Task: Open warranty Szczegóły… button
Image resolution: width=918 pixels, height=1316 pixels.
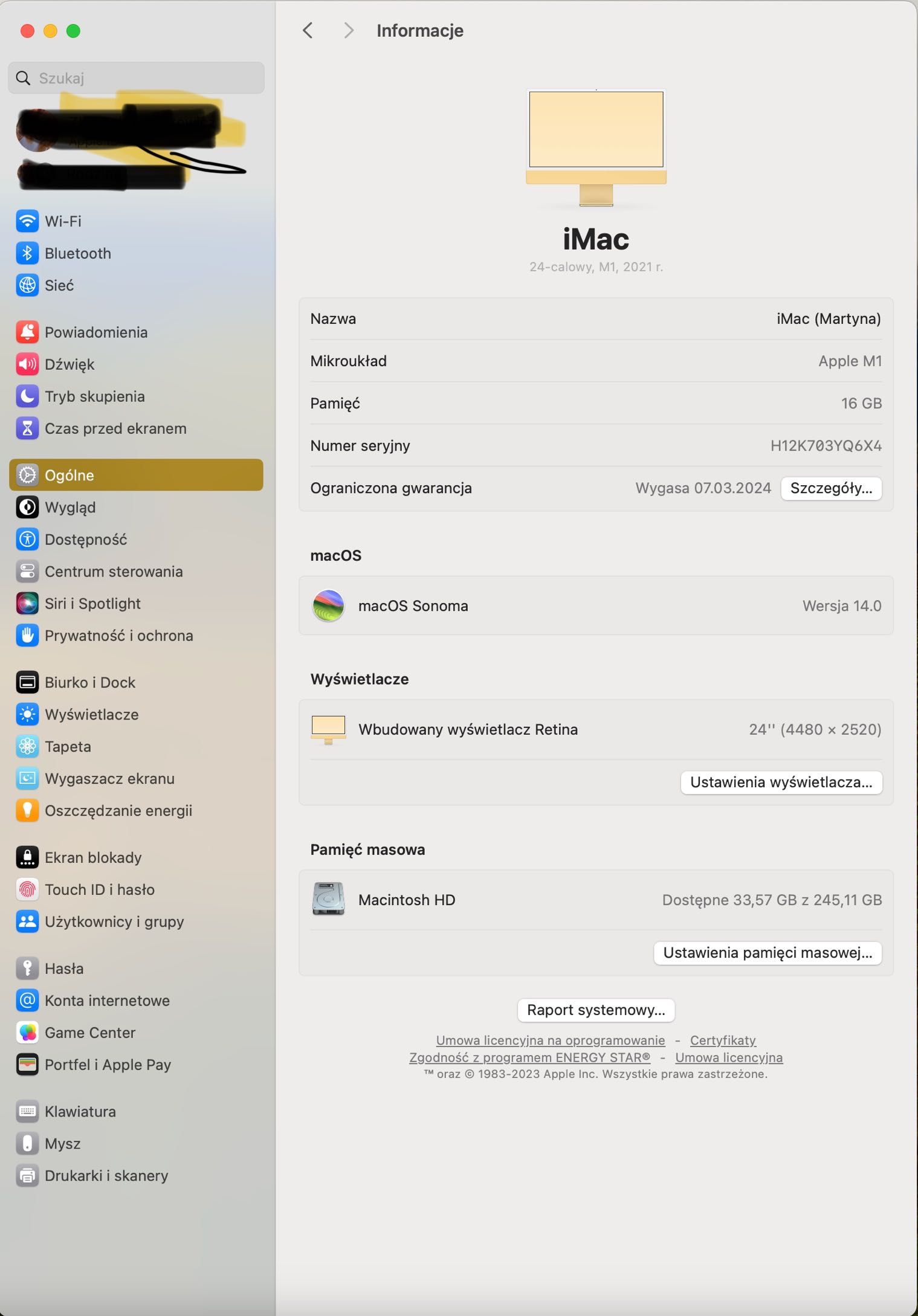Action: (831, 488)
